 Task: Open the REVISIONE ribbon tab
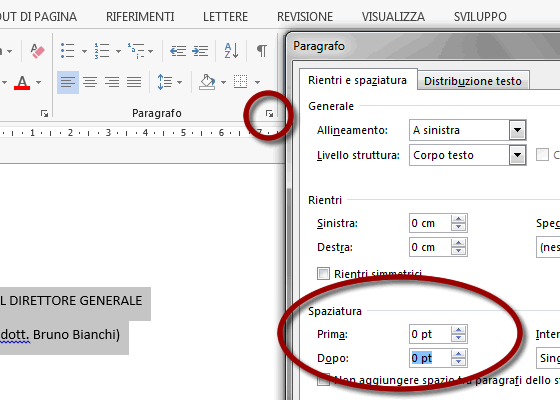[x=305, y=17]
